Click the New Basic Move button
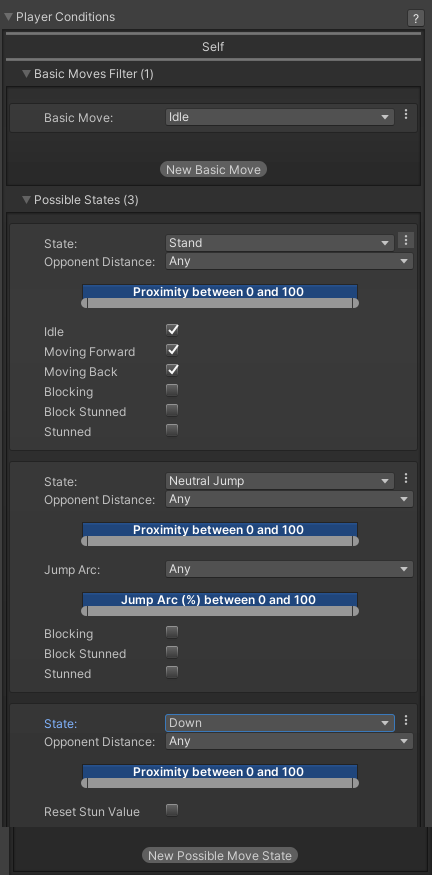Image resolution: width=432 pixels, height=875 pixels. [213, 170]
